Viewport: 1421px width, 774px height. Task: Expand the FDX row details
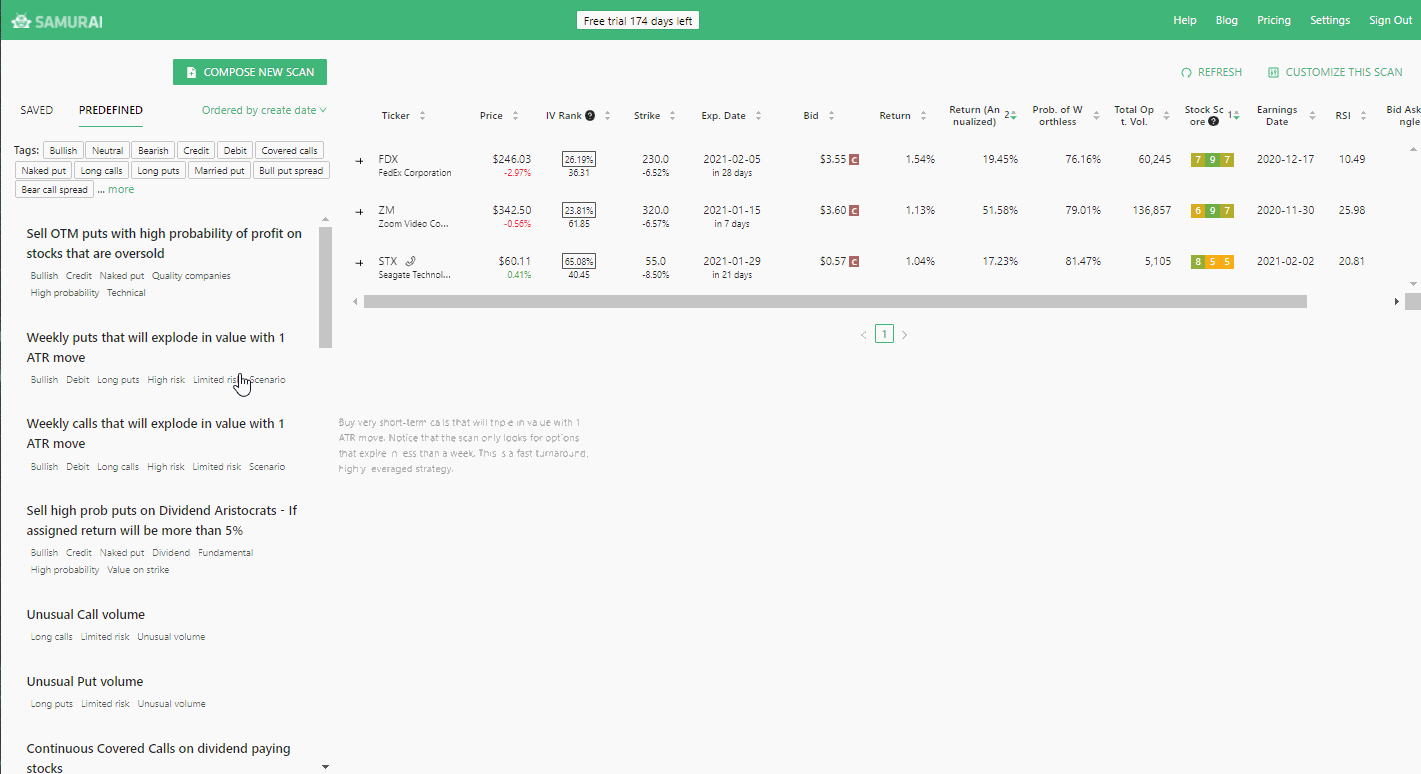pyautogui.click(x=360, y=160)
